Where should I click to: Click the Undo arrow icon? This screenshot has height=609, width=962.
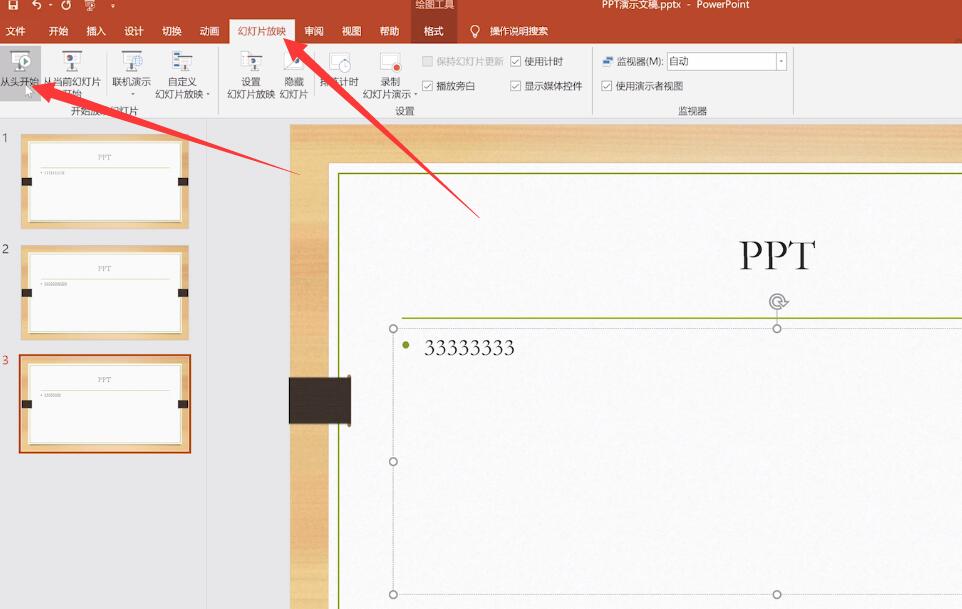[x=37, y=5]
